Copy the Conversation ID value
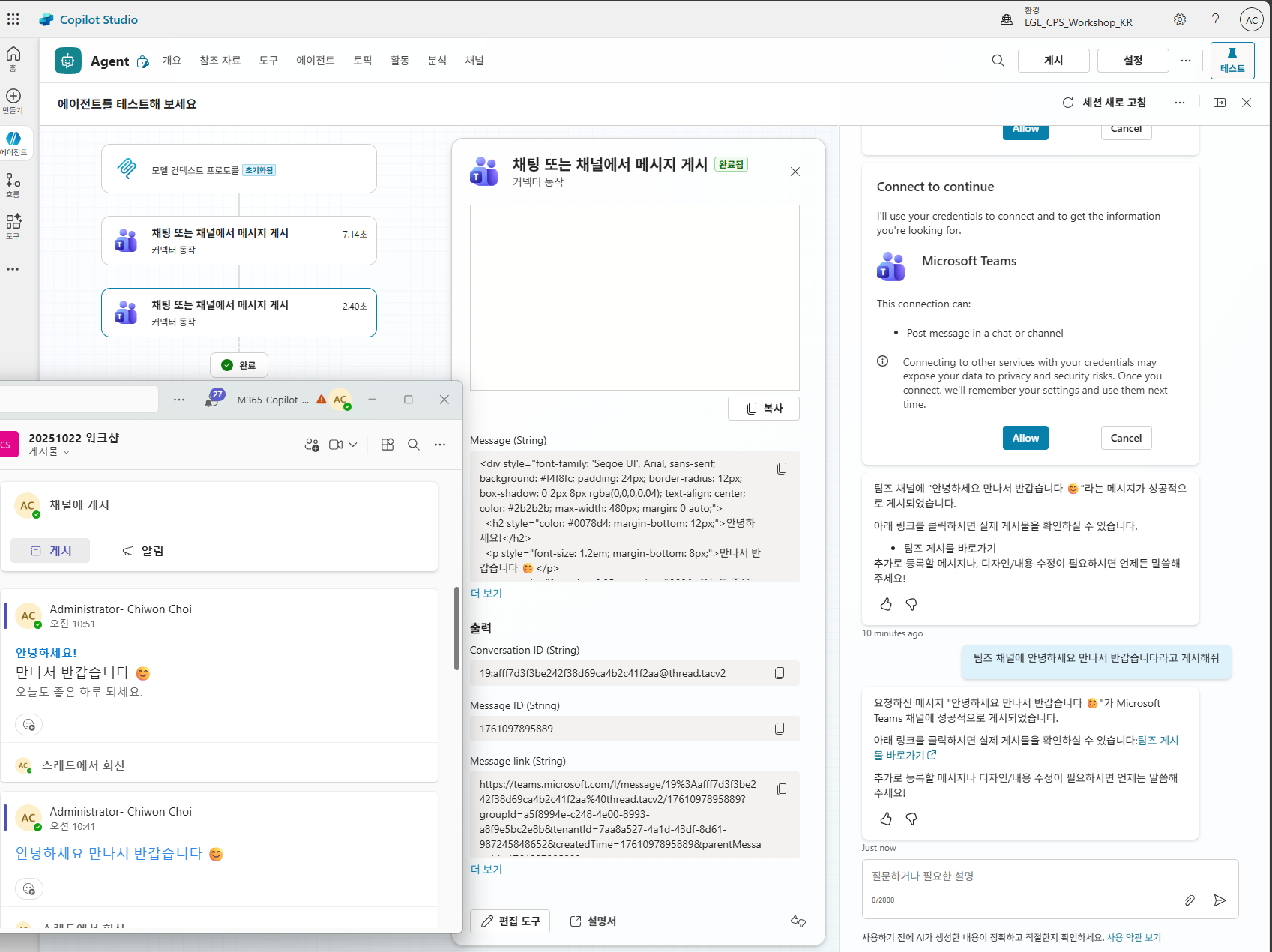This screenshot has width=1272, height=952. point(780,673)
